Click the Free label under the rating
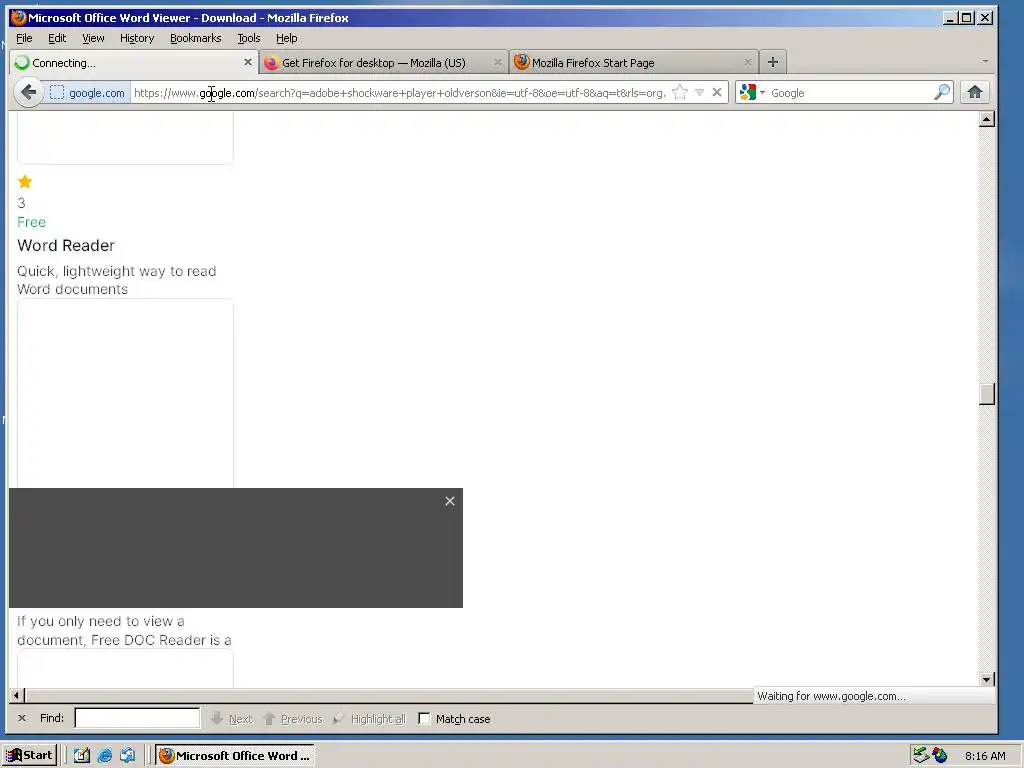The image size is (1024, 768). [x=31, y=222]
